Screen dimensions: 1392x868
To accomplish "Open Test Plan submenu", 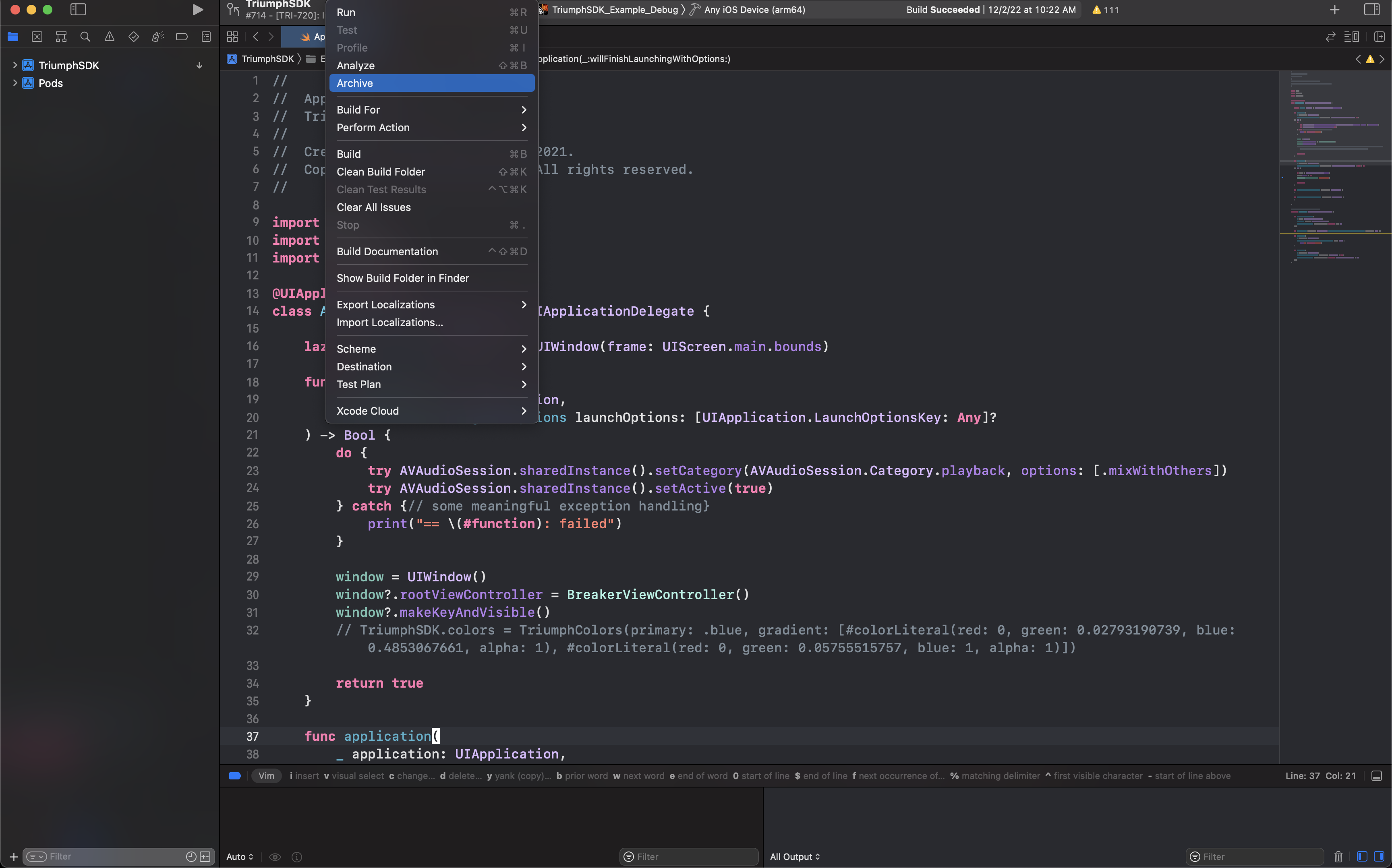I will [432, 384].
